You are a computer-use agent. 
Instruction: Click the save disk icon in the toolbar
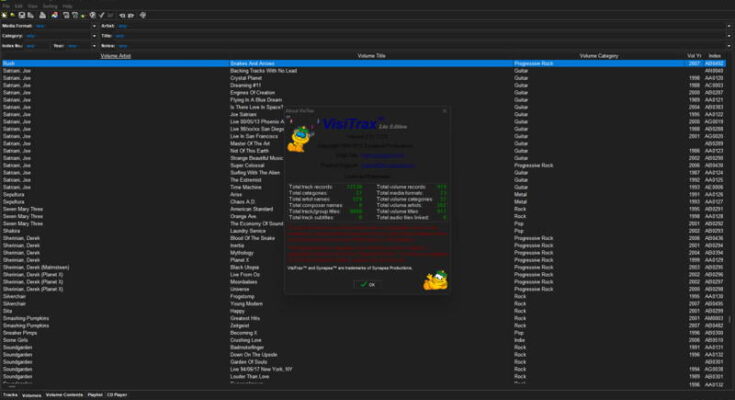[x=24, y=16]
